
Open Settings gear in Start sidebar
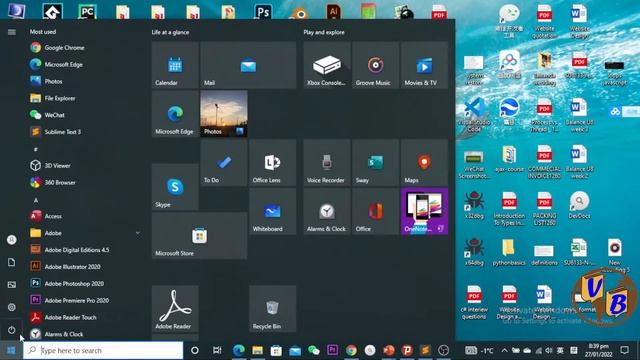coord(11,307)
